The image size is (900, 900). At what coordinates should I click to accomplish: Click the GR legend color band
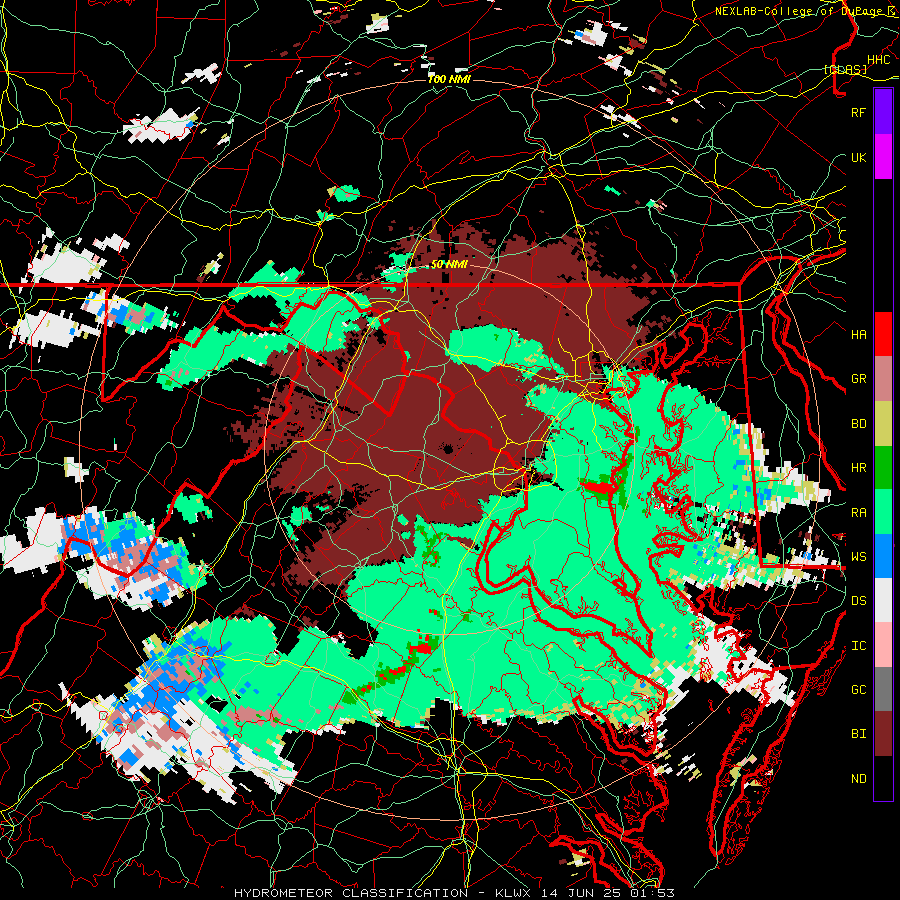(x=883, y=379)
